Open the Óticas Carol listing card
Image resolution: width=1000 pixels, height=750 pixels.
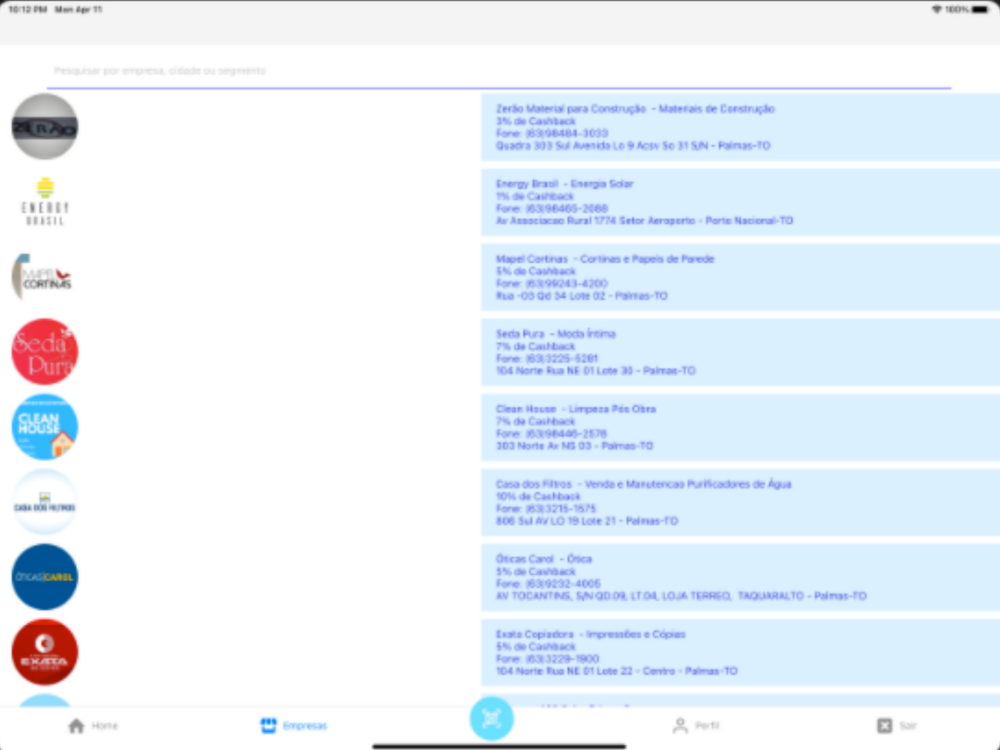coord(740,577)
